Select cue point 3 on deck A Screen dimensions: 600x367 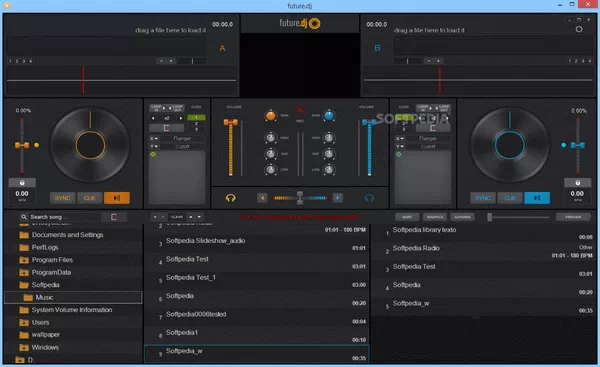196,129
